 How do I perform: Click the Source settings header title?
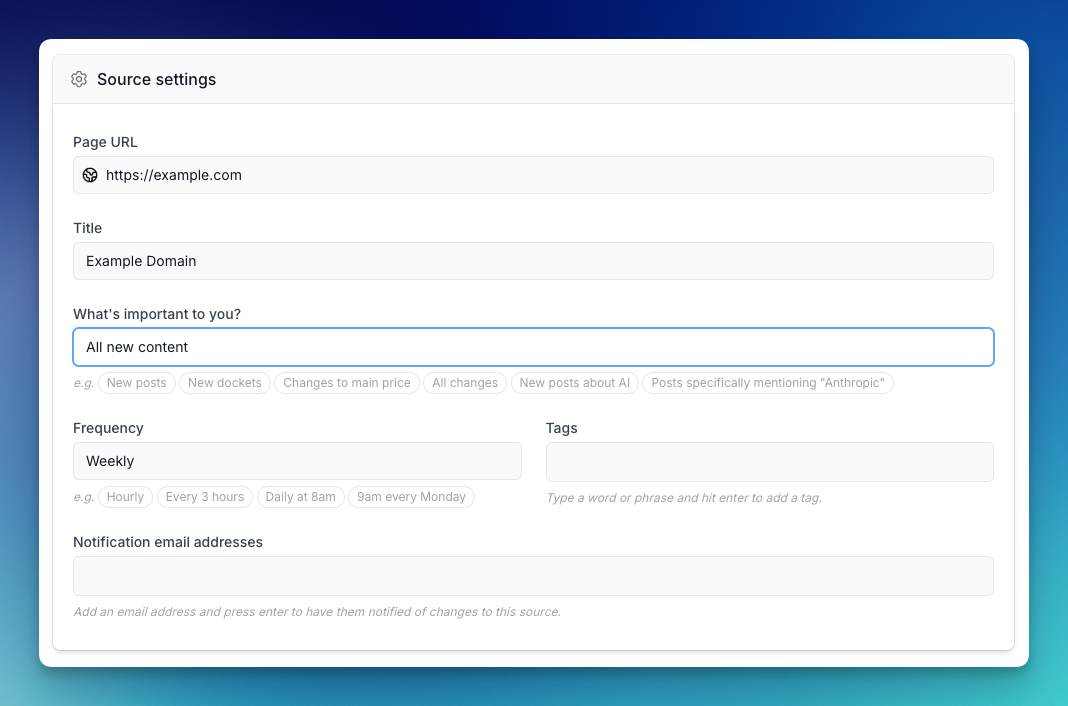pos(156,79)
